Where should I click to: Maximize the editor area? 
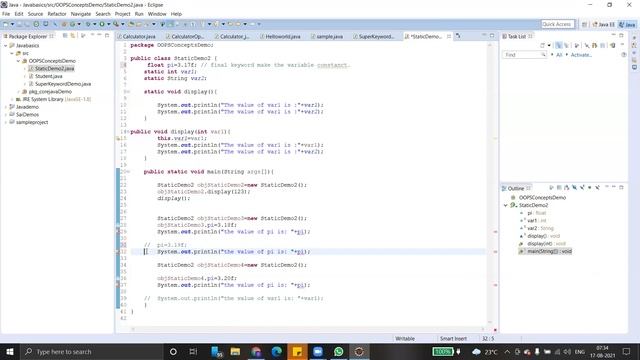pyautogui.click(x=492, y=36)
